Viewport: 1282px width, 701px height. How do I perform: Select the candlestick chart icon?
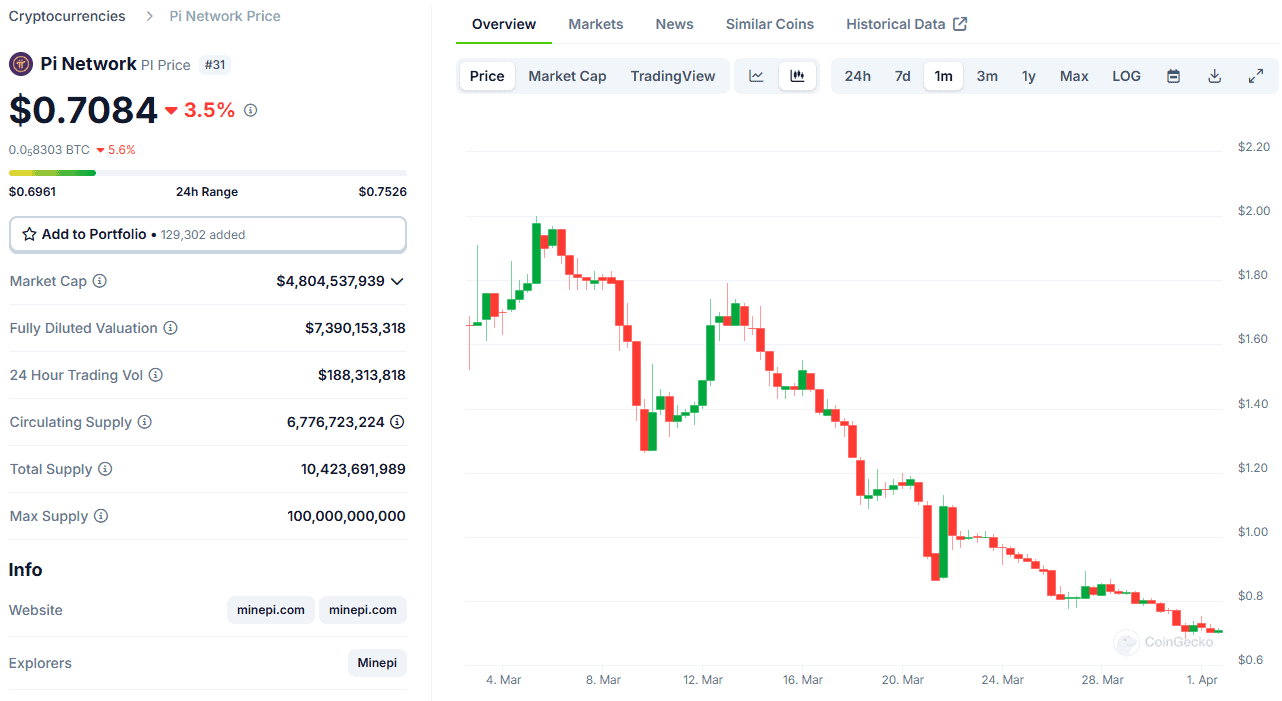[x=797, y=75]
